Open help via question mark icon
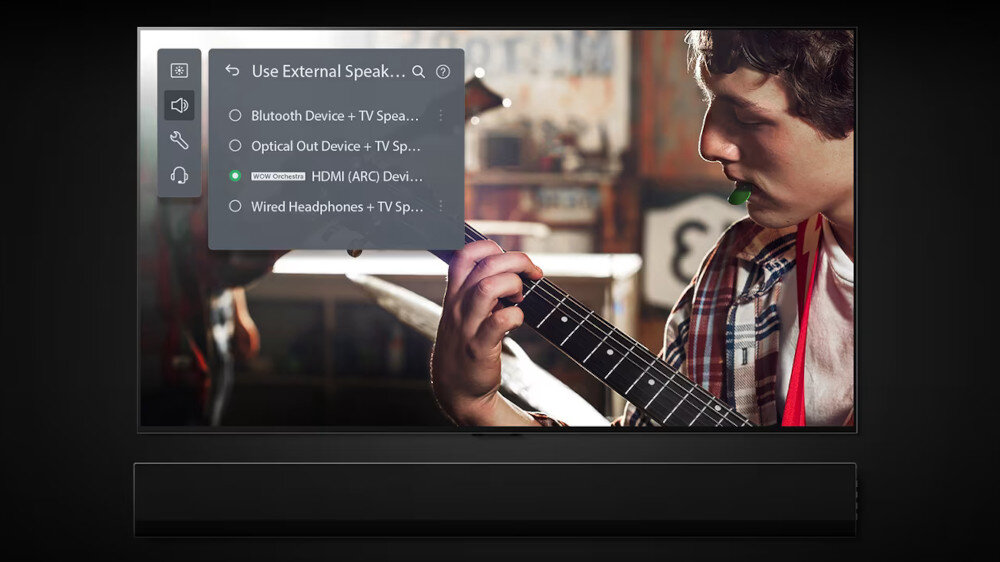 click(443, 72)
